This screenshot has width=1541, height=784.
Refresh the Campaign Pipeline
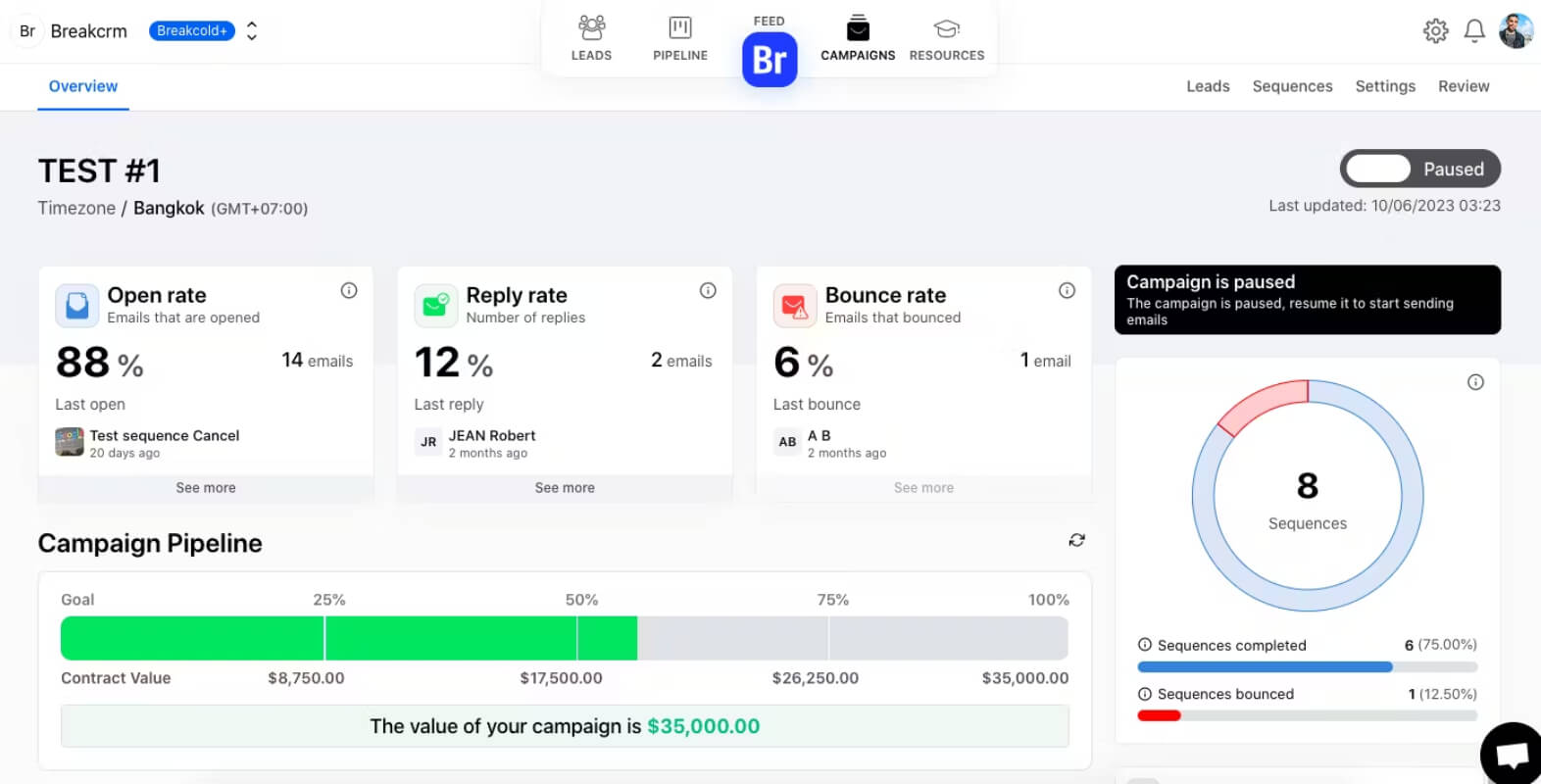tap(1076, 540)
